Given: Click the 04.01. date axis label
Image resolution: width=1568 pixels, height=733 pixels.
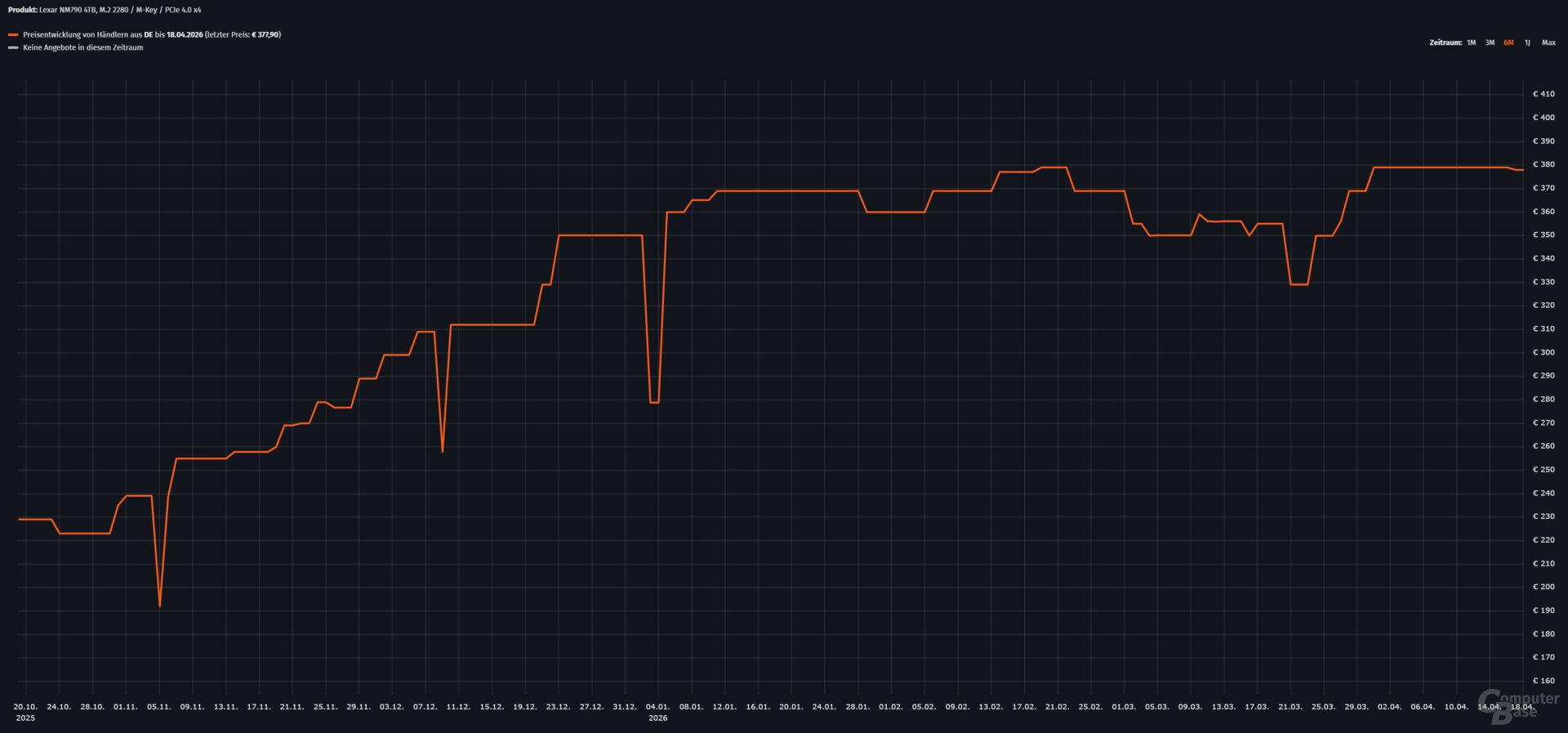Looking at the screenshot, I should coord(657,707).
